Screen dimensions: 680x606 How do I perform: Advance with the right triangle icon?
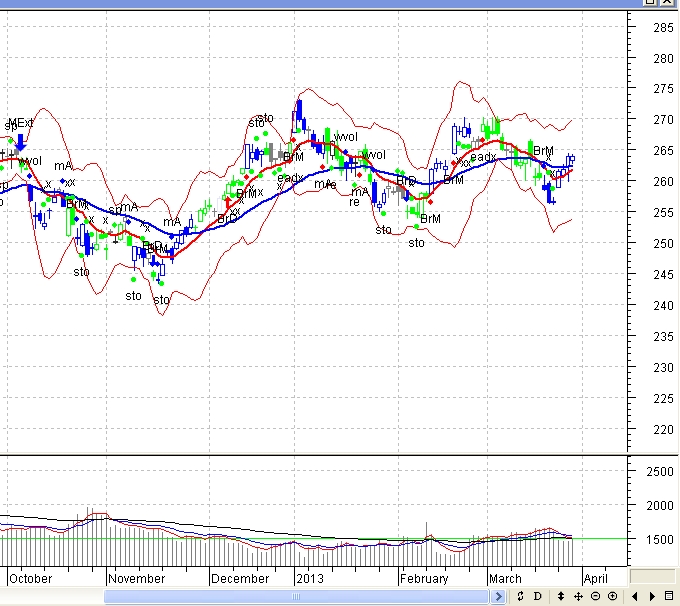click(651, 597)
